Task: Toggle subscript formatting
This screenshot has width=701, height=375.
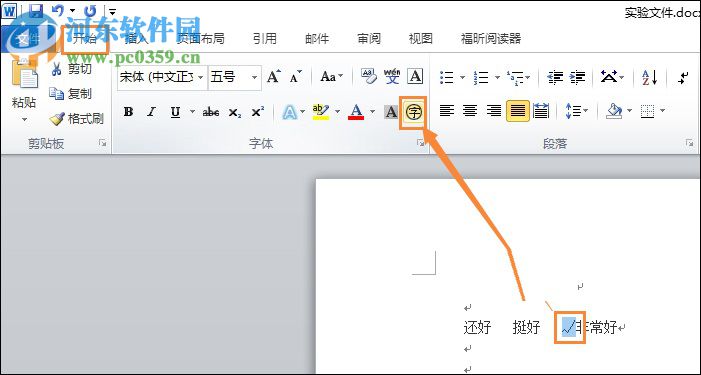Action: (235, 112)
